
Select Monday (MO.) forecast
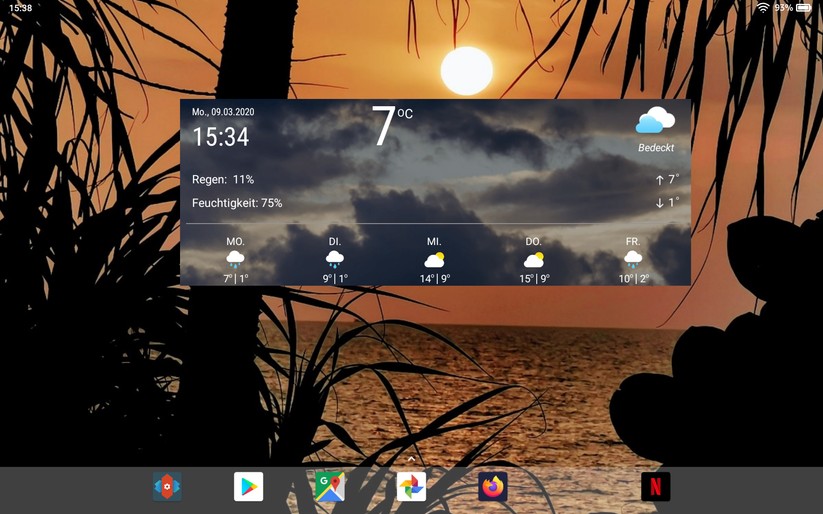[x=235, y=260]
